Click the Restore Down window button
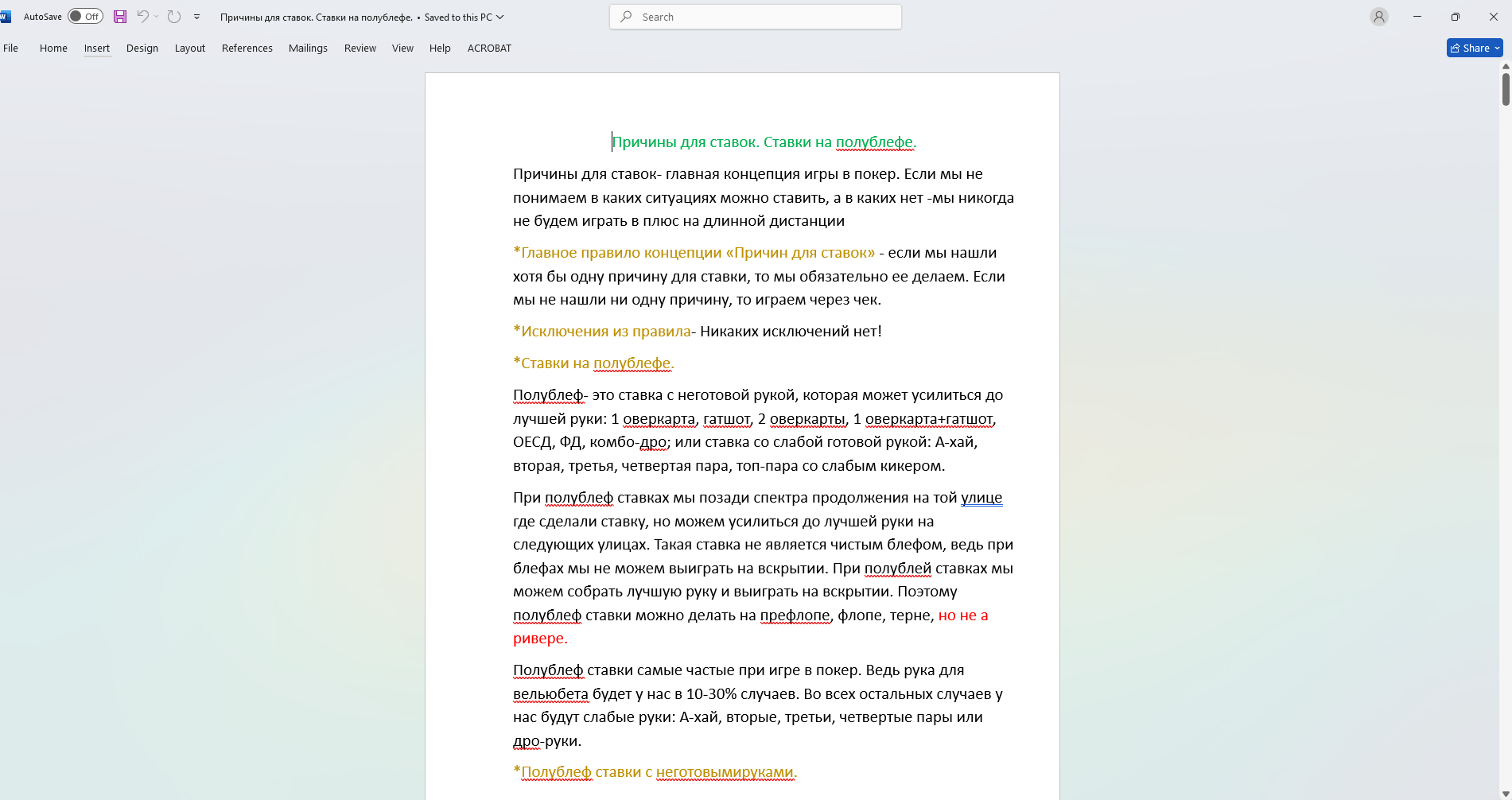 1456,17
